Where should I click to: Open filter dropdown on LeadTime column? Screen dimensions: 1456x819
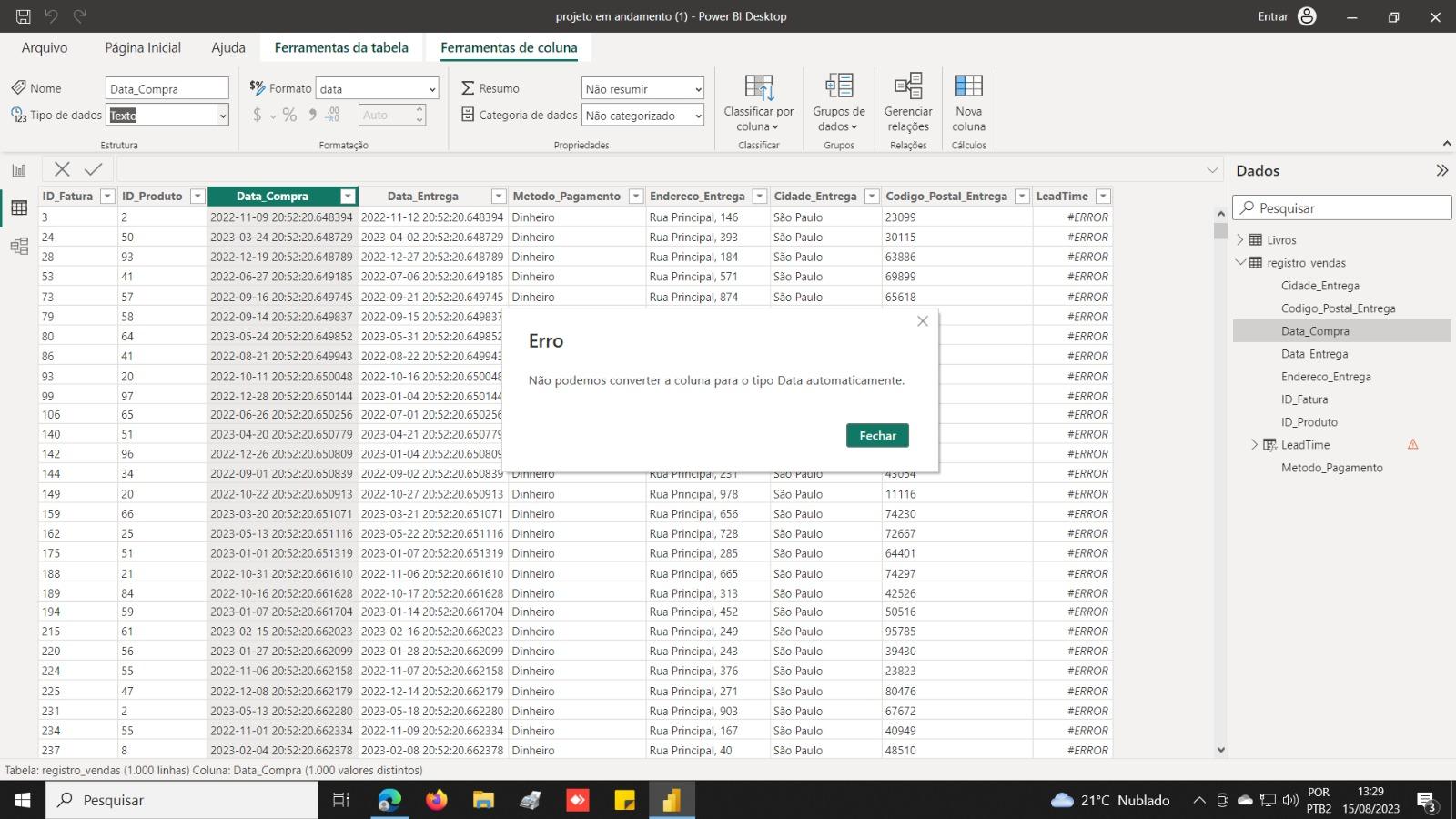[1103, 197]
